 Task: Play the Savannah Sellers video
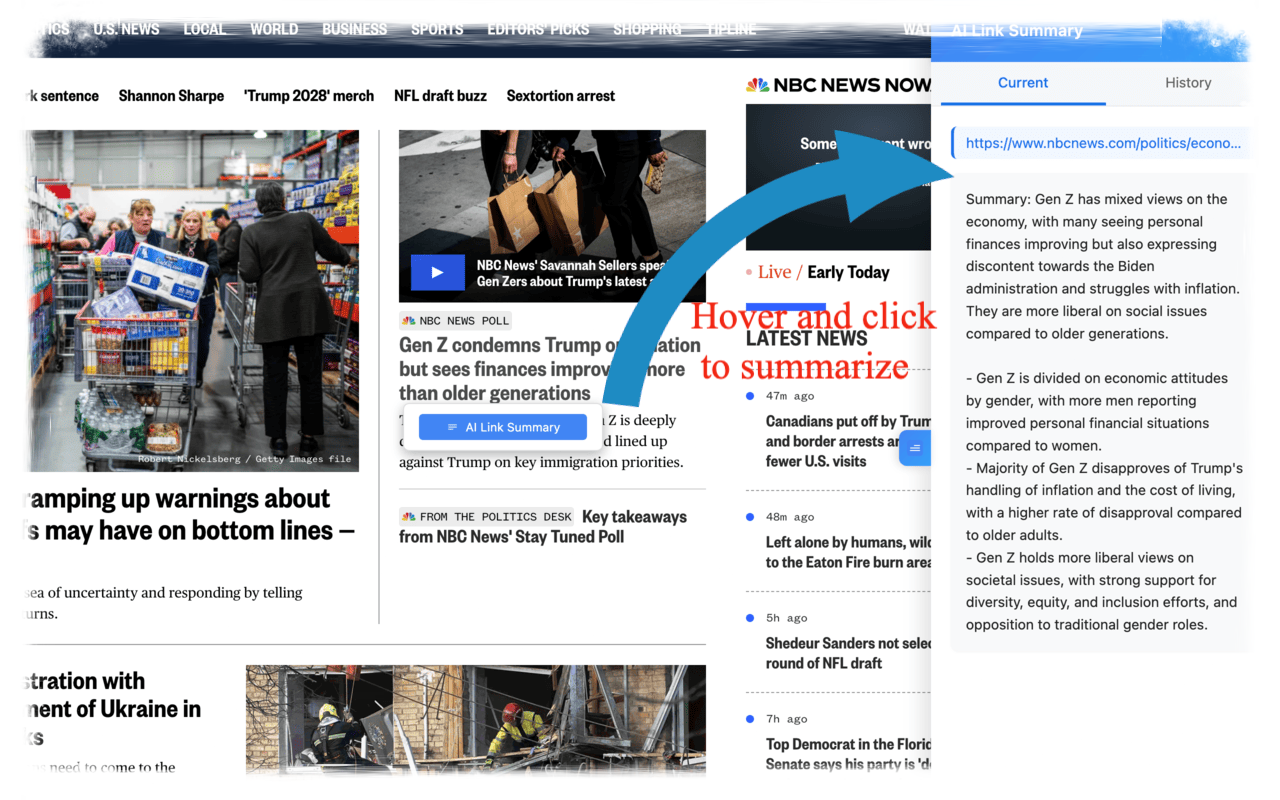[x=437, y=272]
